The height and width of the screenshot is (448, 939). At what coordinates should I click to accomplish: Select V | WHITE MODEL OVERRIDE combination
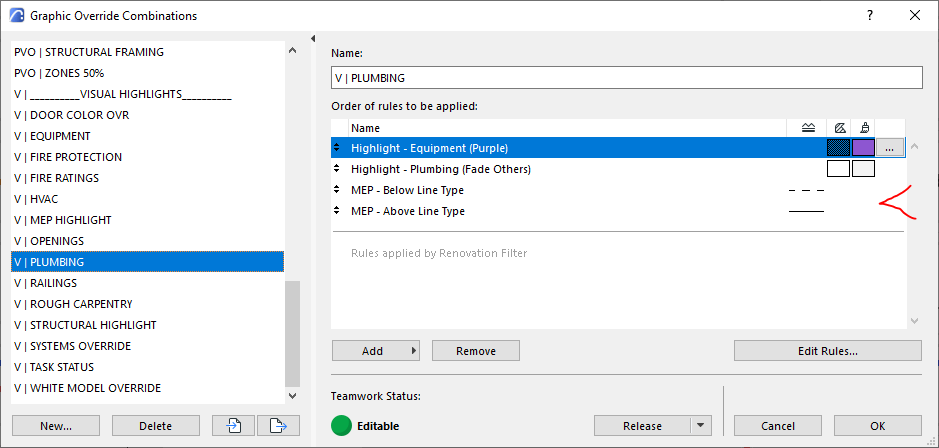(x=147, y=388)
